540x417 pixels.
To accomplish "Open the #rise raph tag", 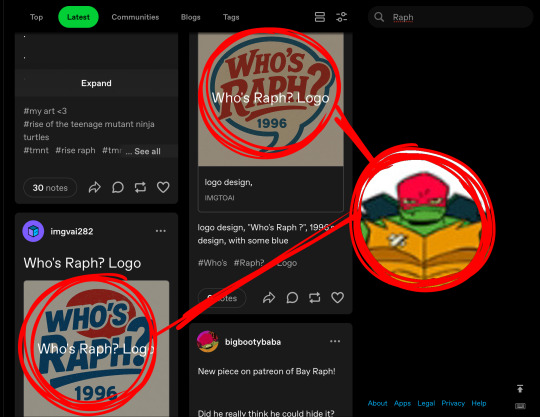I will (x=75, y=150).
